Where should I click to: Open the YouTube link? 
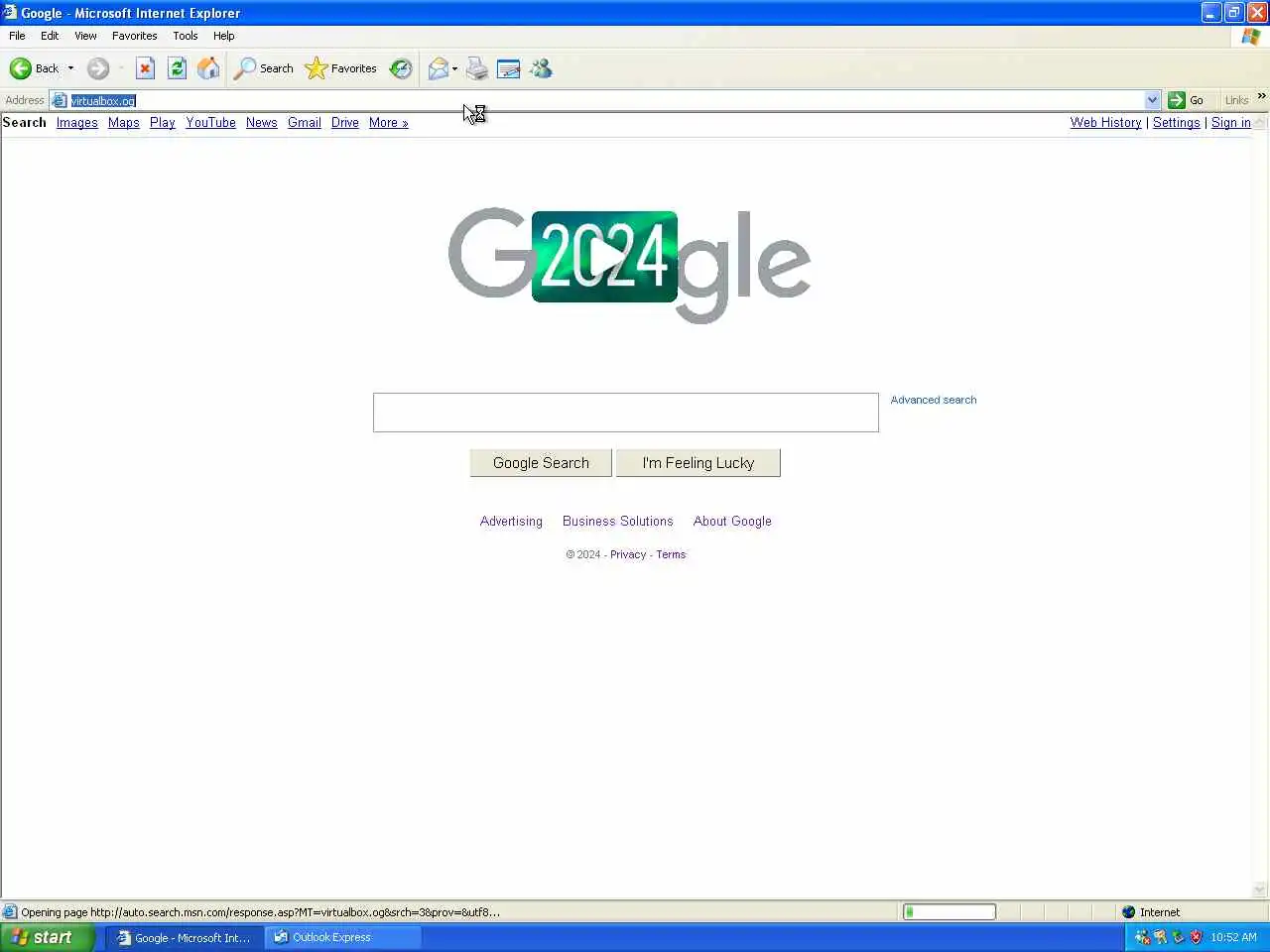(x=210, y=123)
